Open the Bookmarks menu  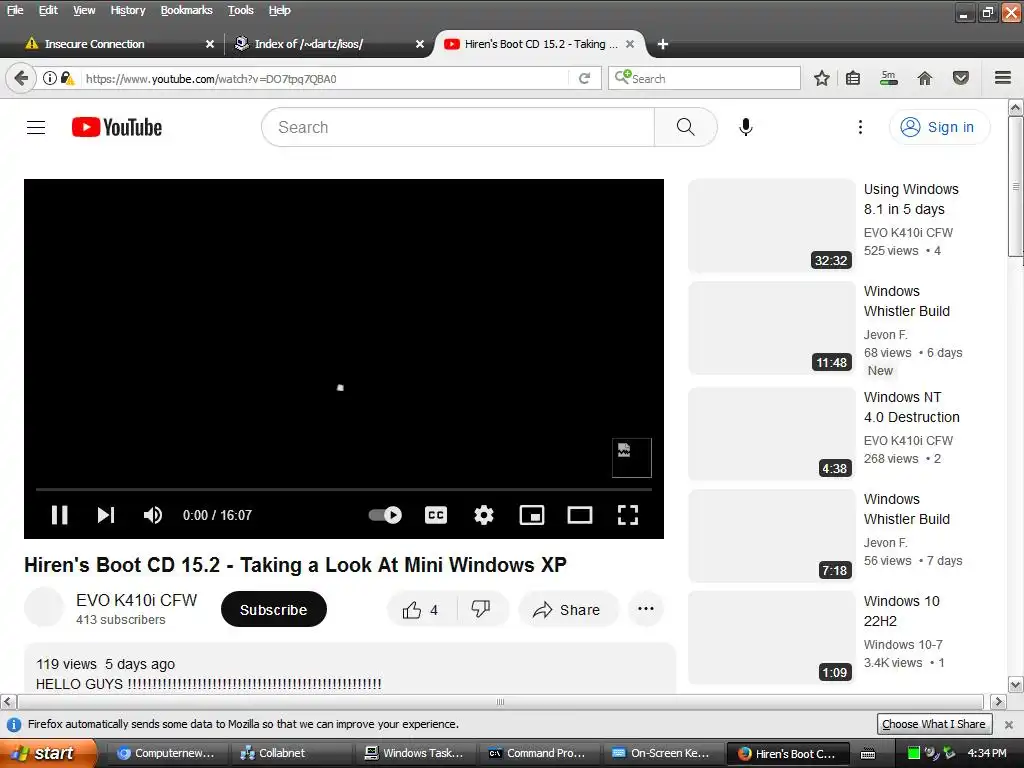pos(186,10)
